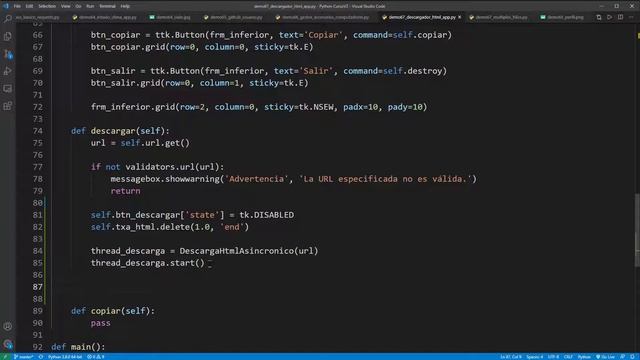Click the VS Code logo in title bar
This screenshot has height=360, width=640.
tap(6, 6)
